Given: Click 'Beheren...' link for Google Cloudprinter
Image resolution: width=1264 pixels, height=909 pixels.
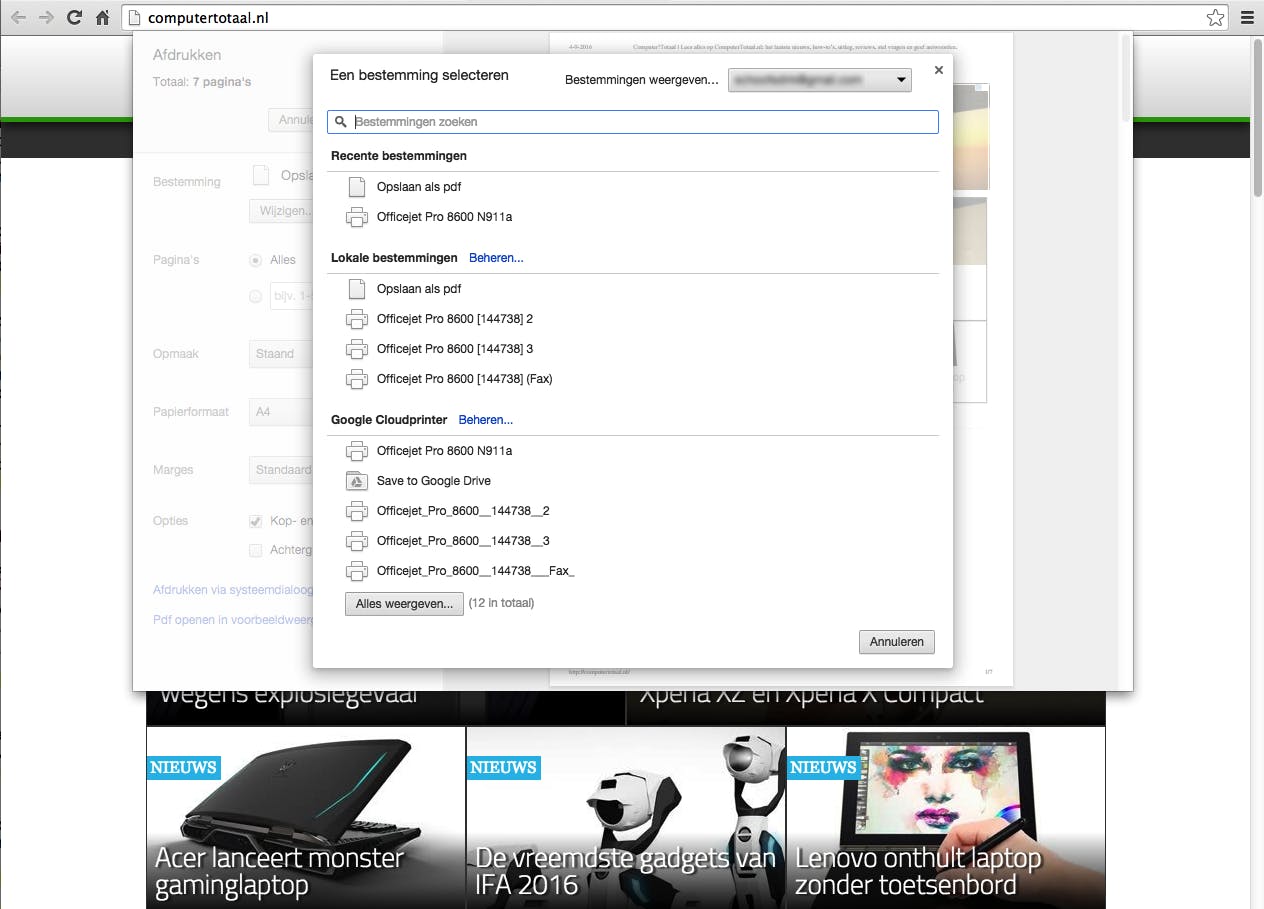Looking at the screenshot, I should (x=486, y=420).
